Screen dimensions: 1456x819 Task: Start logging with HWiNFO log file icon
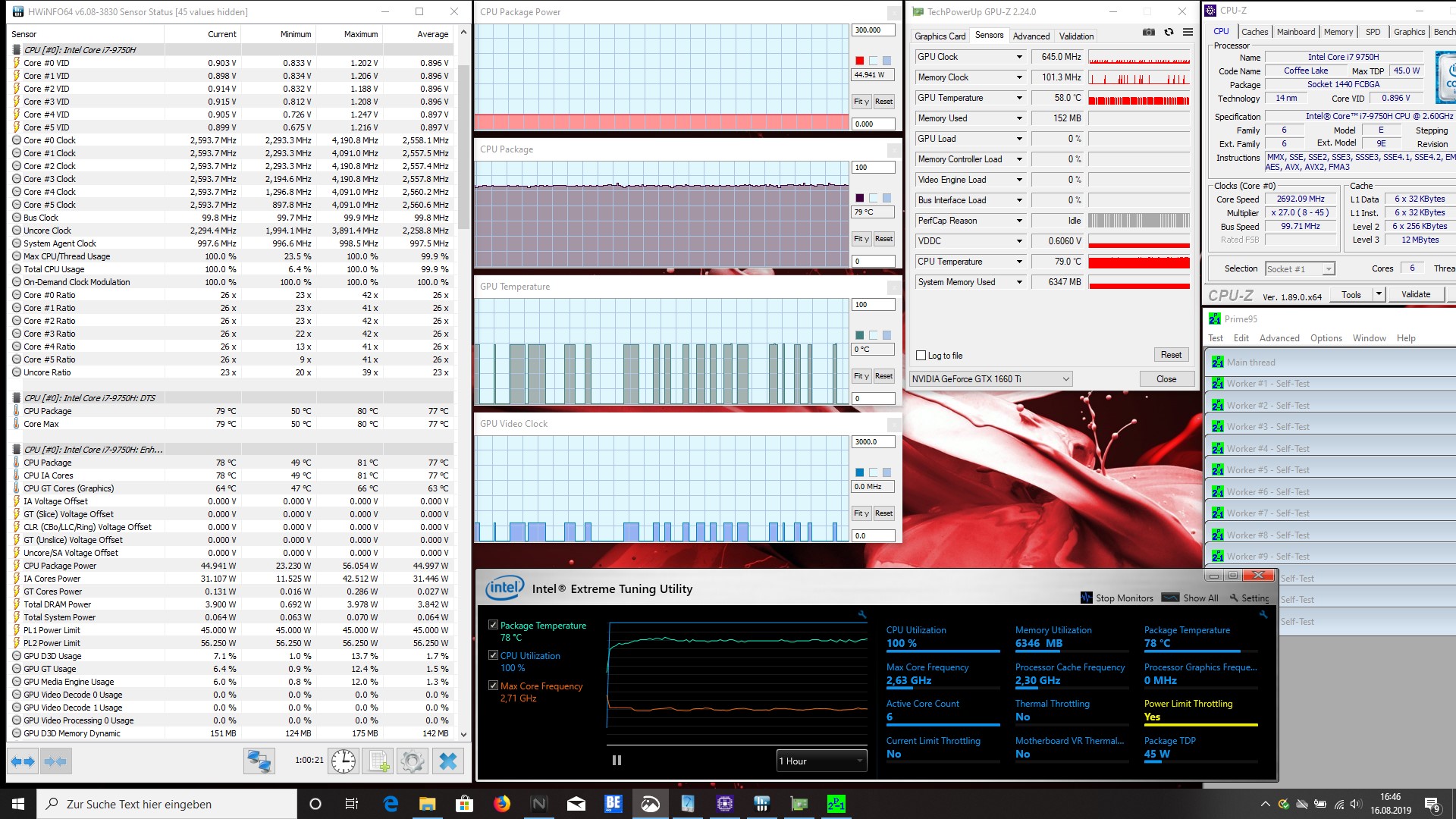click(378, 761)
